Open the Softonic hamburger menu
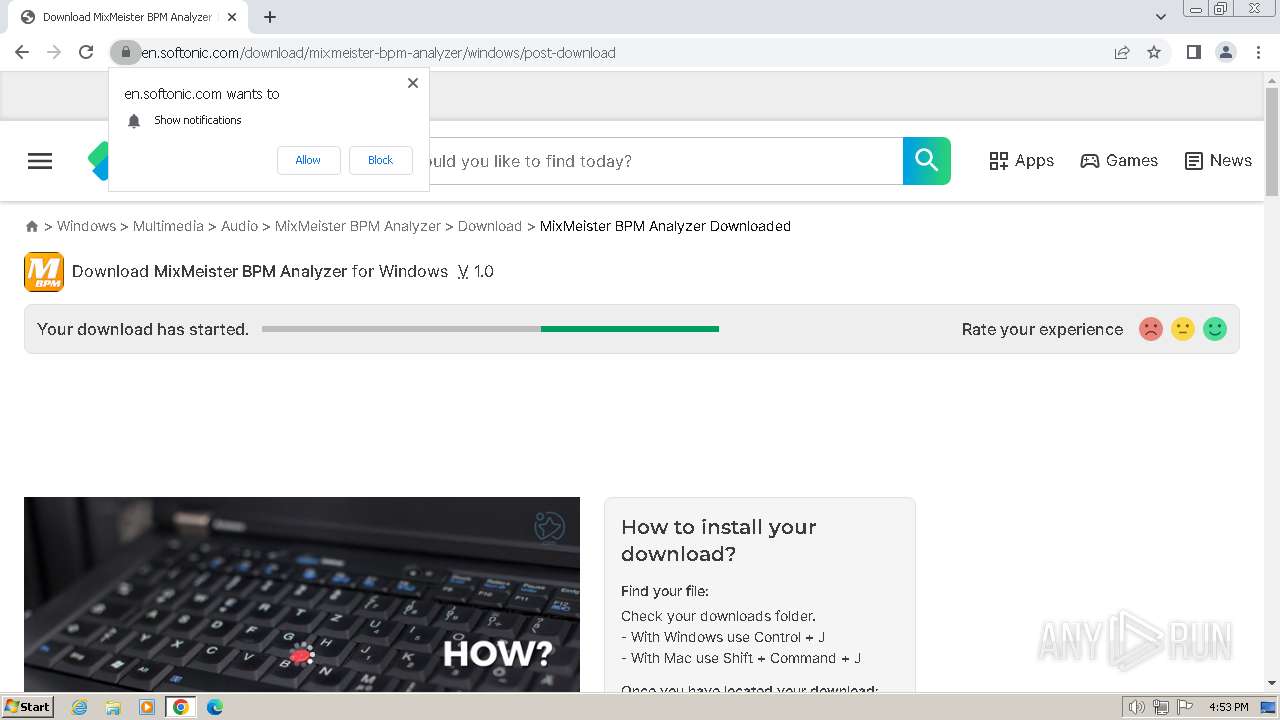Screen dimensions: 1280x720 pos(40,161)
